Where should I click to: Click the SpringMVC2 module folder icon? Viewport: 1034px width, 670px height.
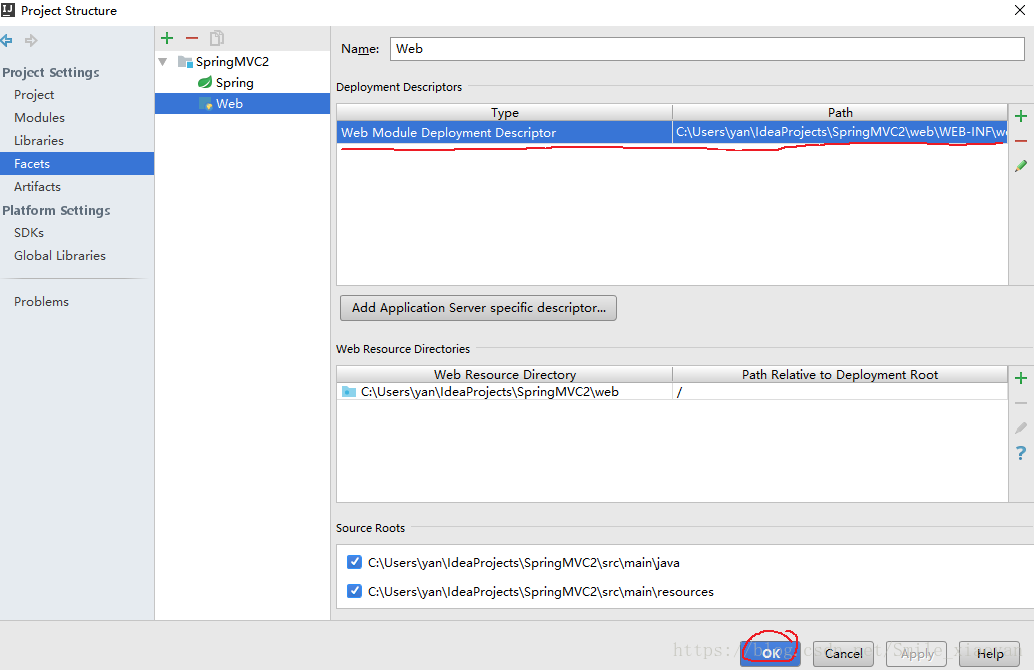(185, 62)
